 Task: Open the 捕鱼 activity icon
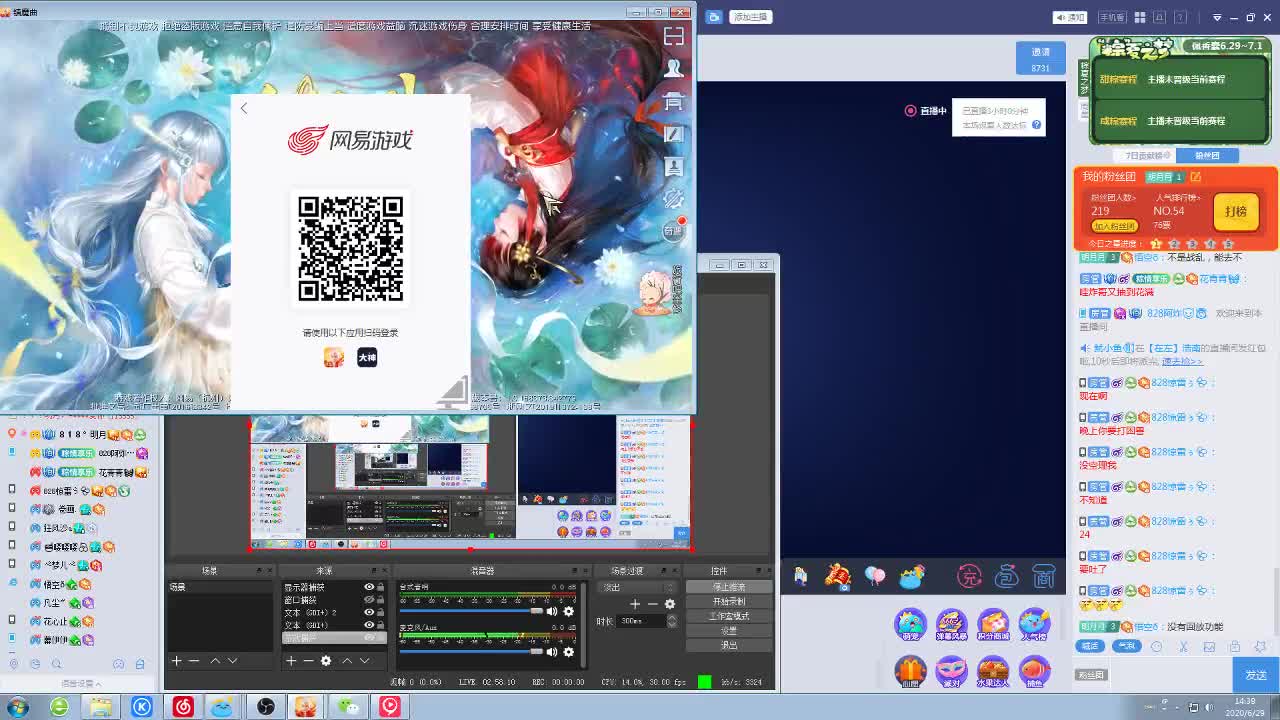1035,671
